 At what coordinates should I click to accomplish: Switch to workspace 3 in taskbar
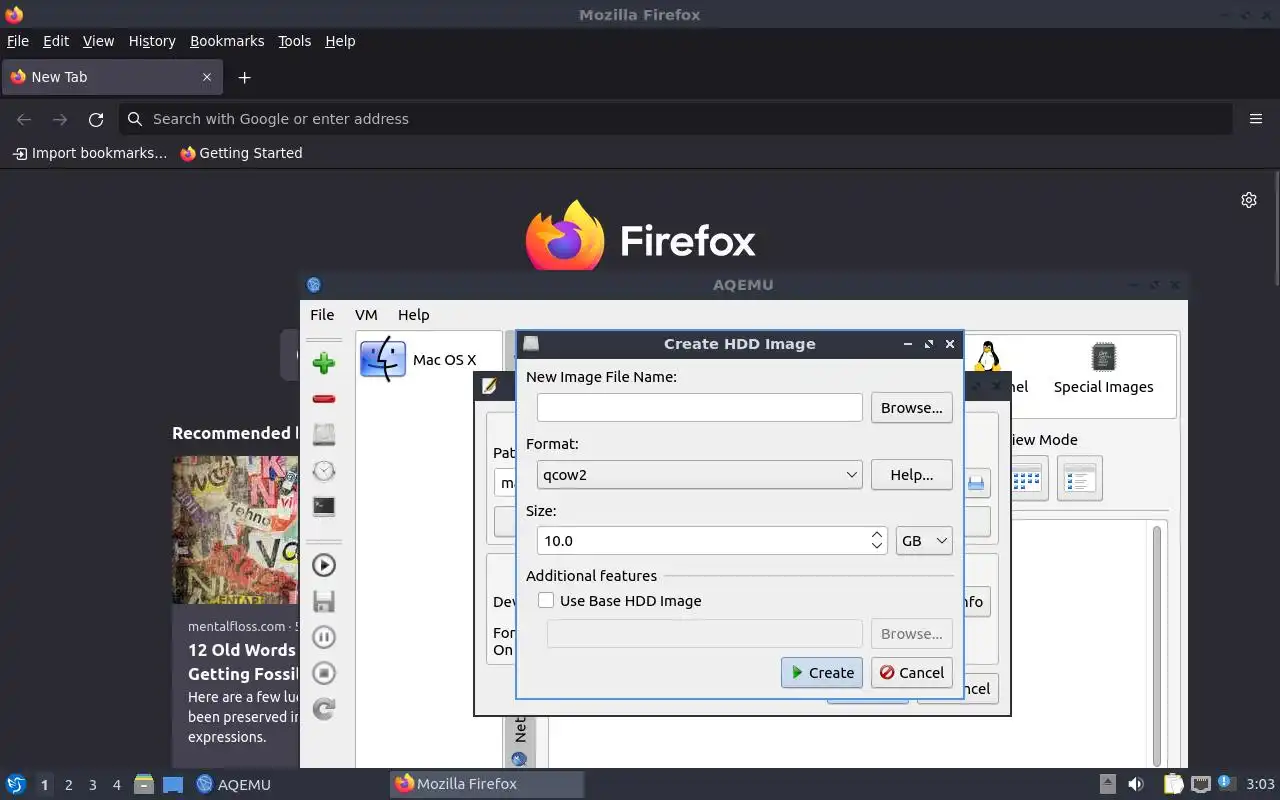coord(92,785)
